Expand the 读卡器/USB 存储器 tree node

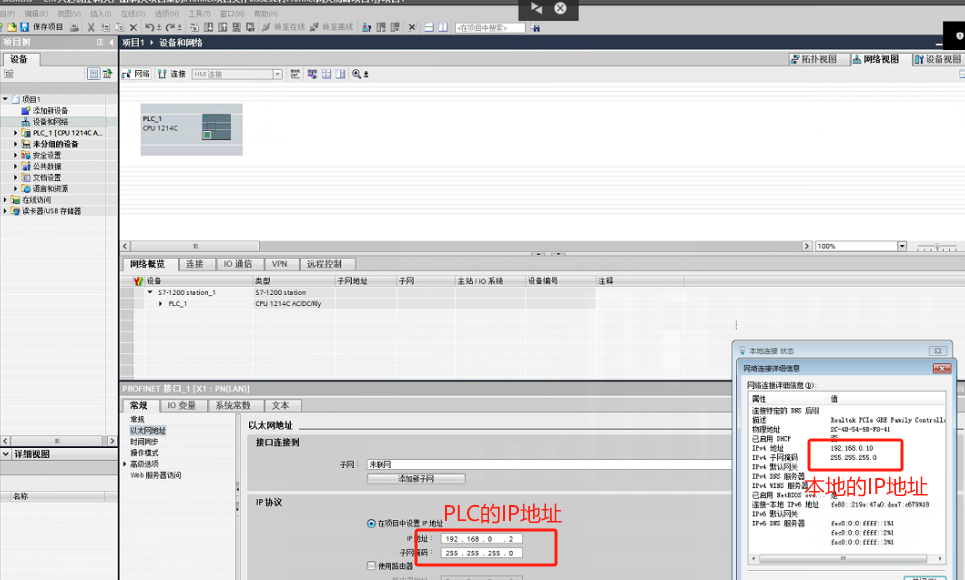(6, 211)
